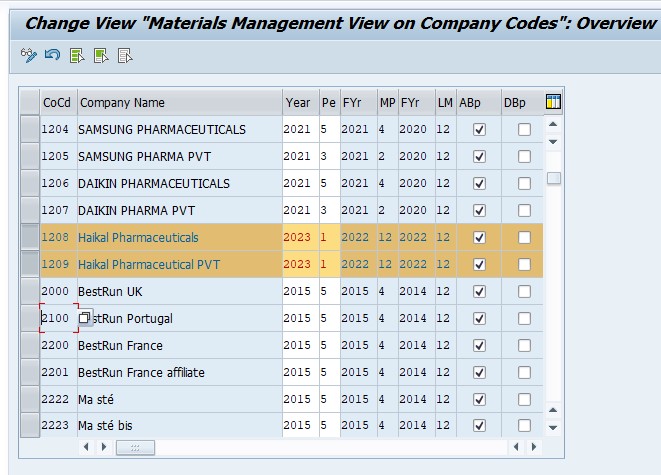
Task: Enable DBp checkbox for Ma sté
Action: tap(524, 399)
